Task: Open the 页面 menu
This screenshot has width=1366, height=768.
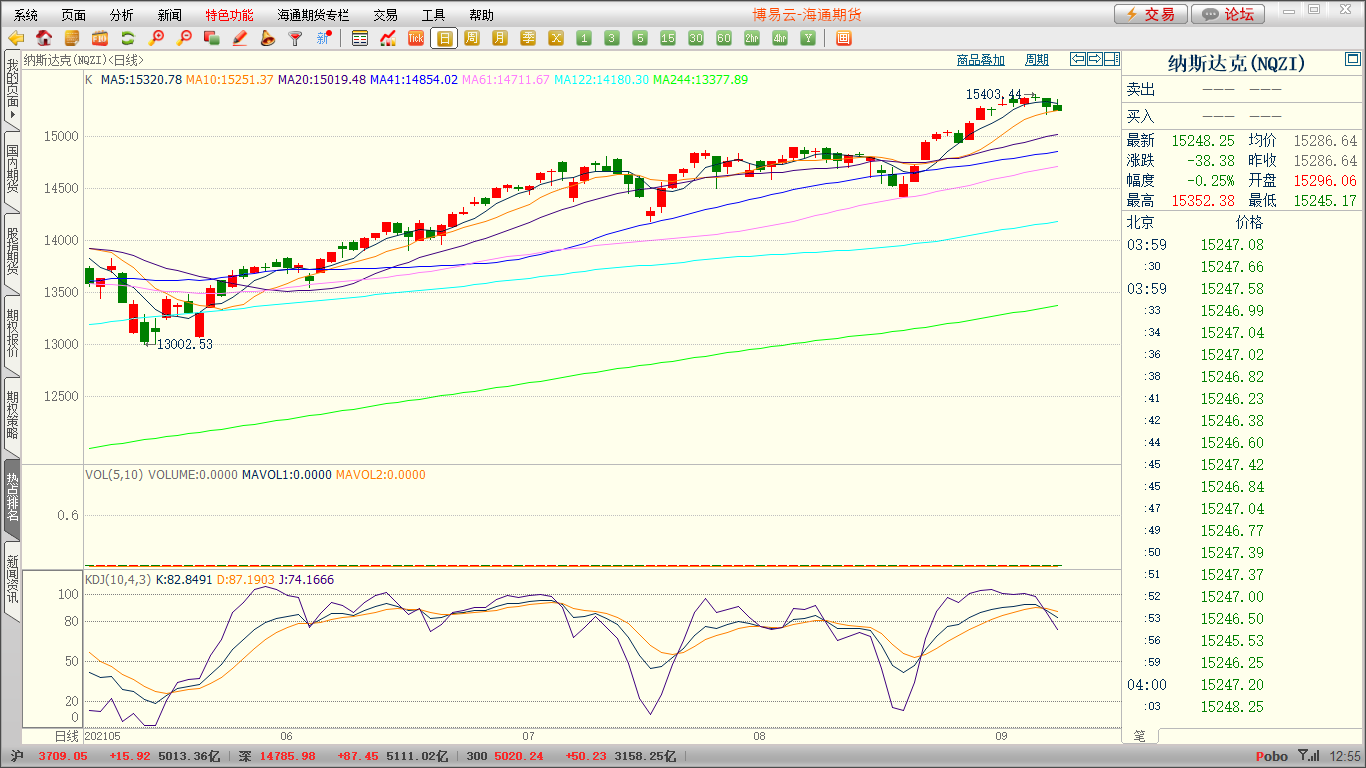Action: (74, 15)
